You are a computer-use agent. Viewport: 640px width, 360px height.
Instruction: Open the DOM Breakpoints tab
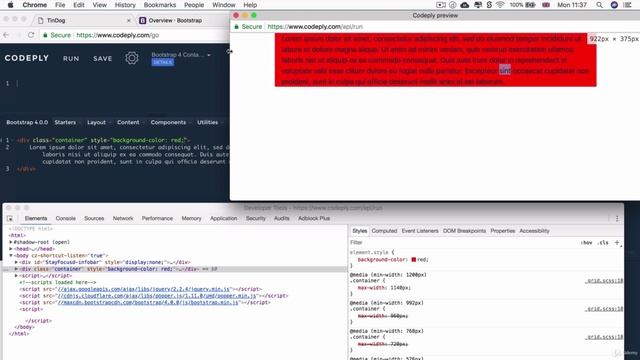(464, 231)
